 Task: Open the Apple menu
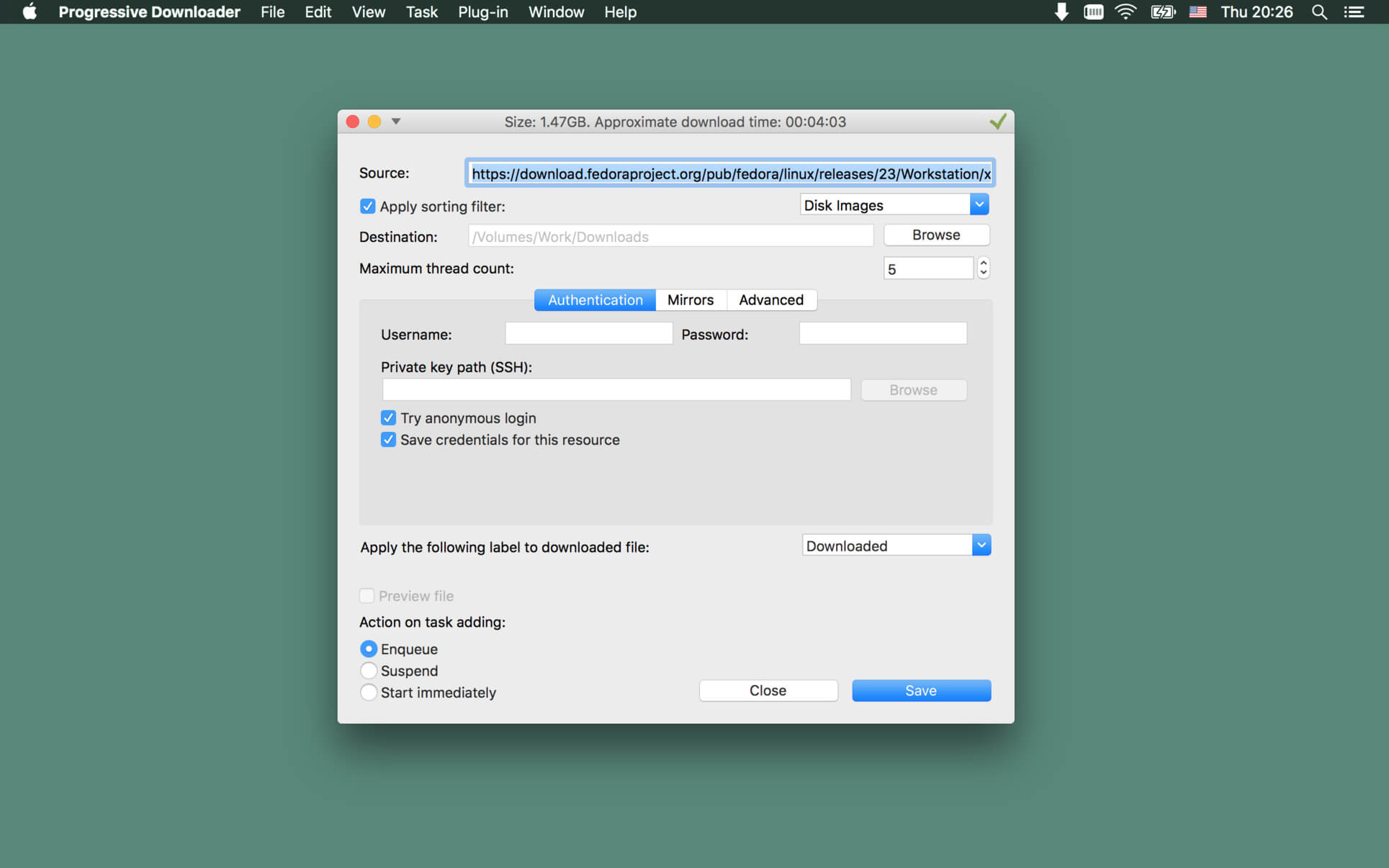30,12
